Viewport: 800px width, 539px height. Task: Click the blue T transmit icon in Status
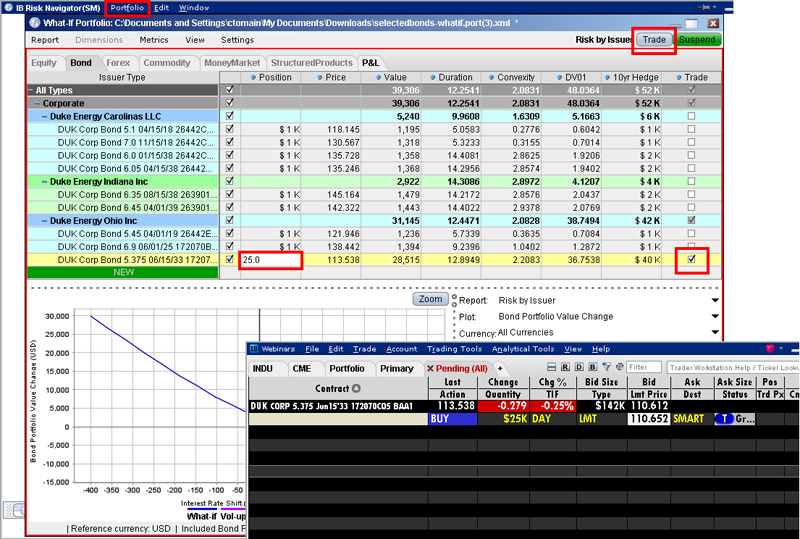click(x=722, y=420)
